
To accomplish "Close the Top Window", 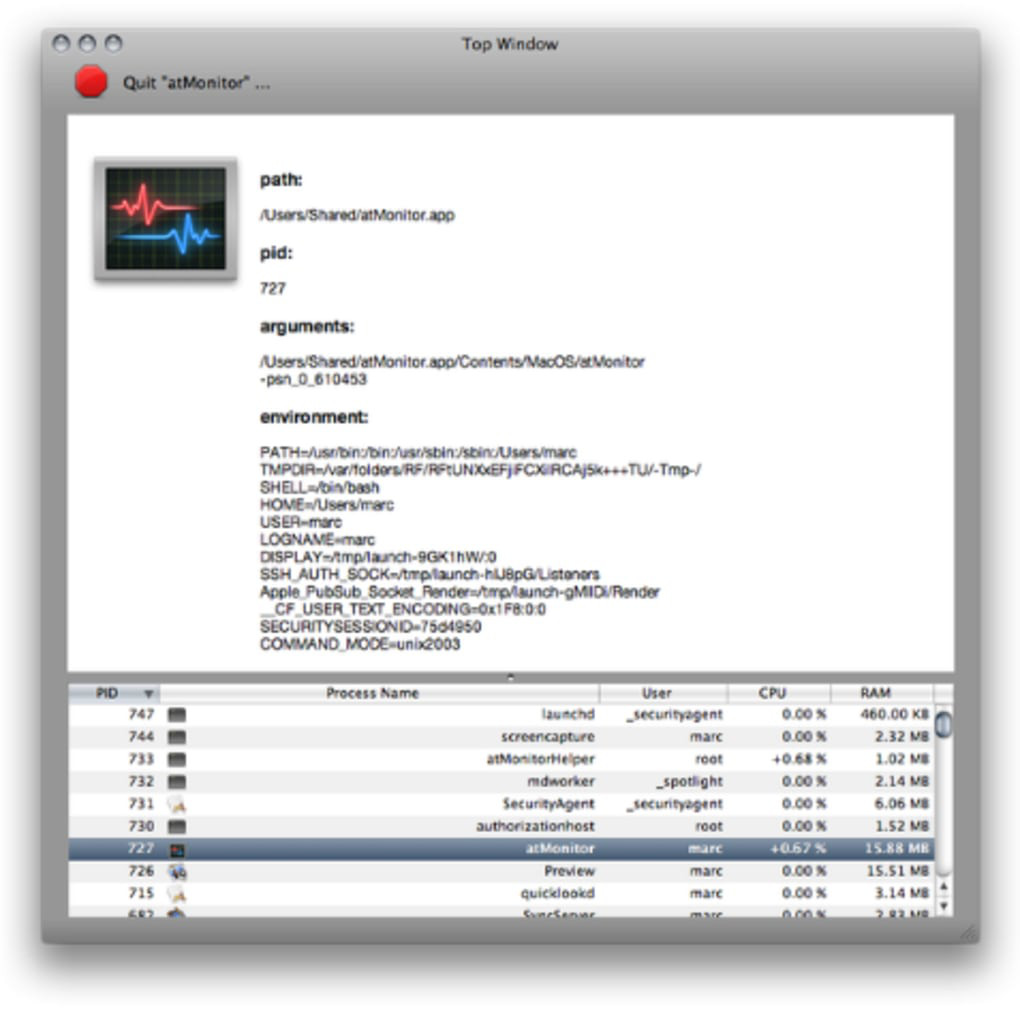I will (61, 44).
